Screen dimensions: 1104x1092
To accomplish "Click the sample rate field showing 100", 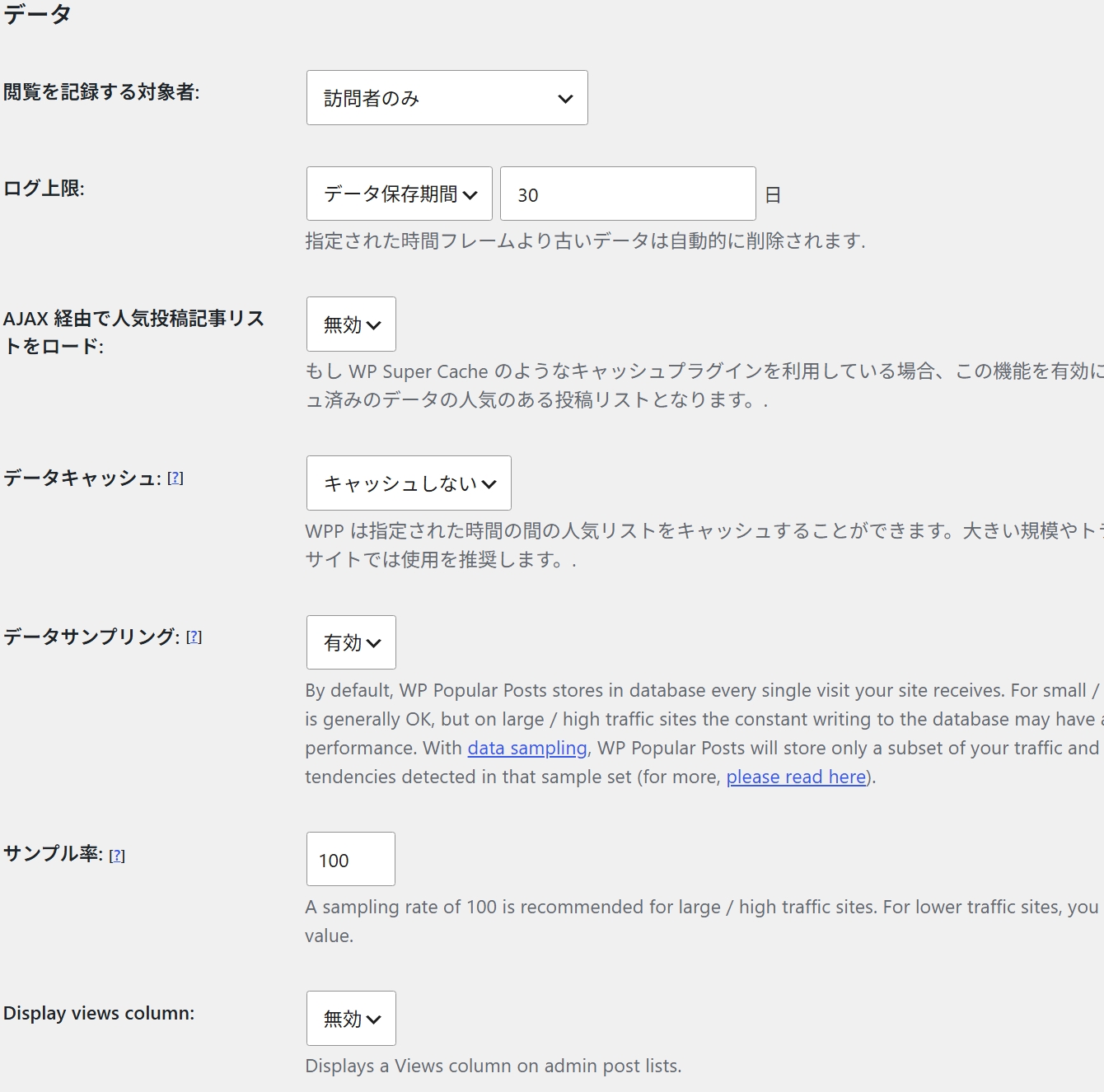I will (x=351, y=859).
